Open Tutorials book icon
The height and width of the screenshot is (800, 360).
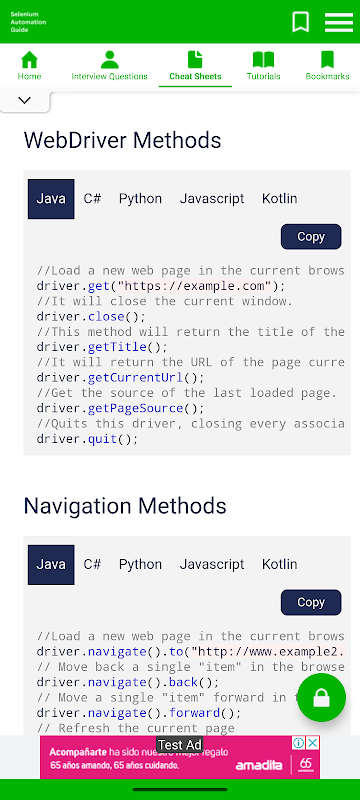[x=264, y=60]
